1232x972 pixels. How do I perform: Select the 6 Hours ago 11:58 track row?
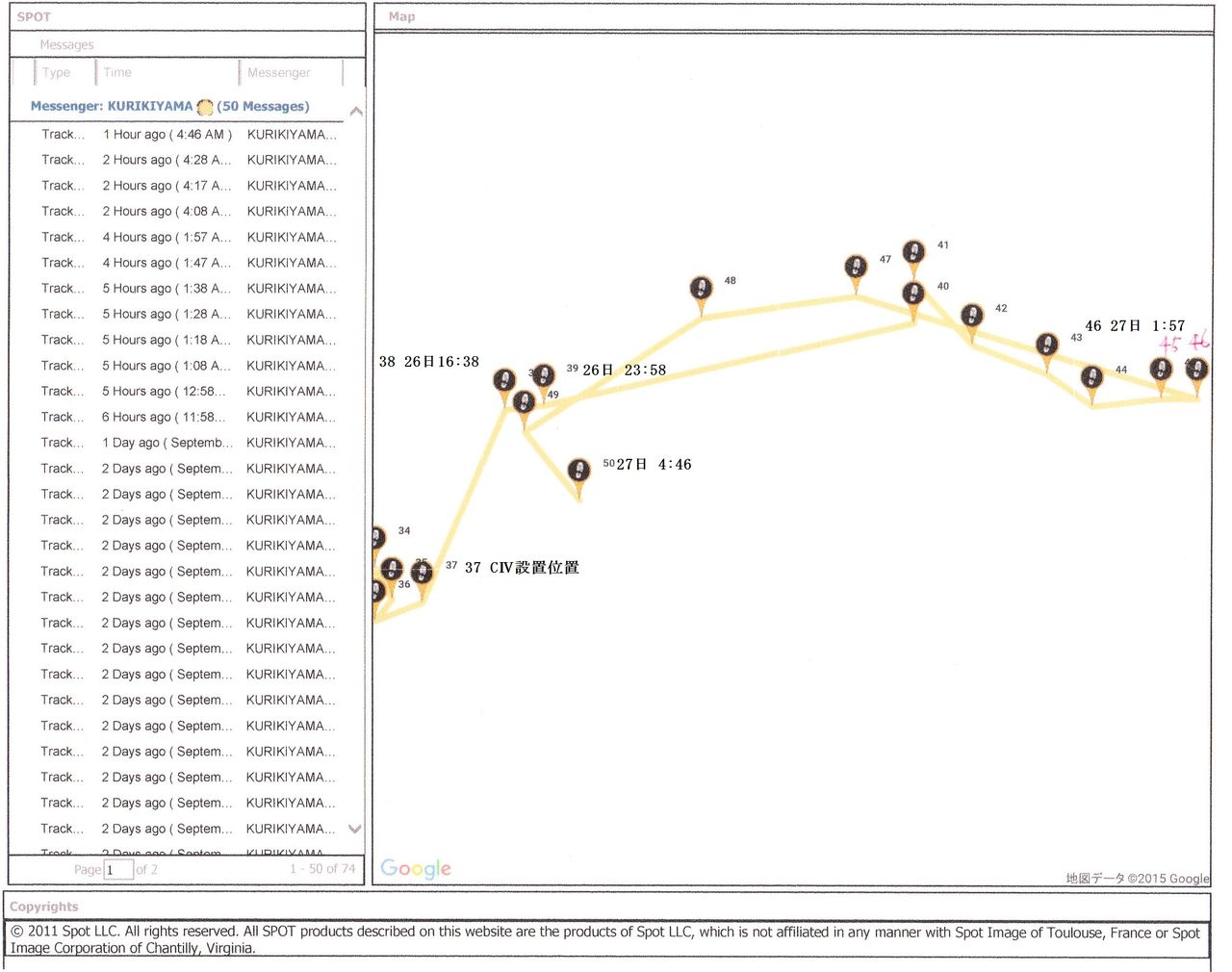pos(188,417)
